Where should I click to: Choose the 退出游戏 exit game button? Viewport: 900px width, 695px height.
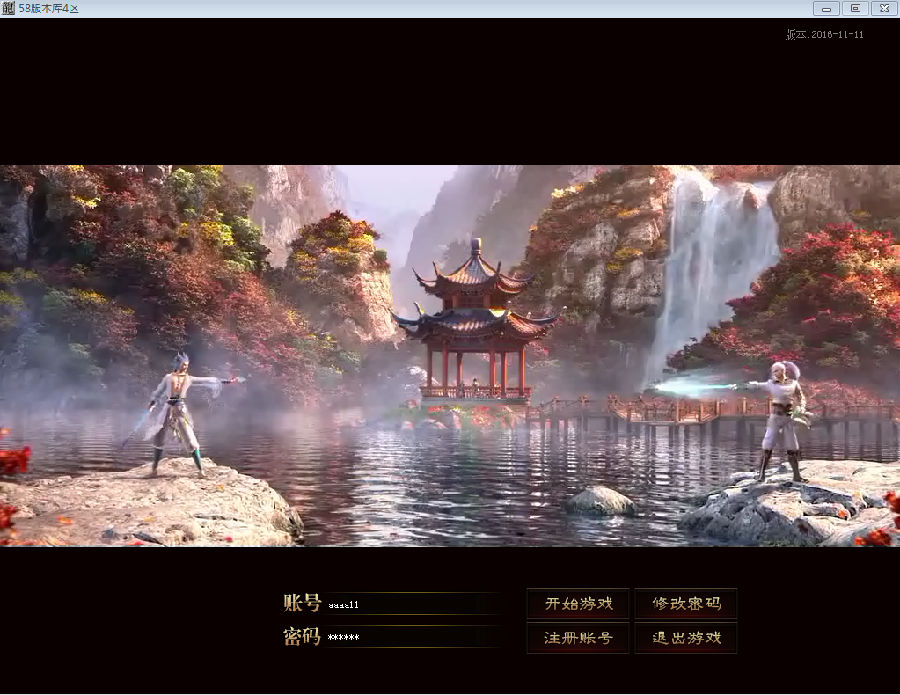click(x=686, y=638)
